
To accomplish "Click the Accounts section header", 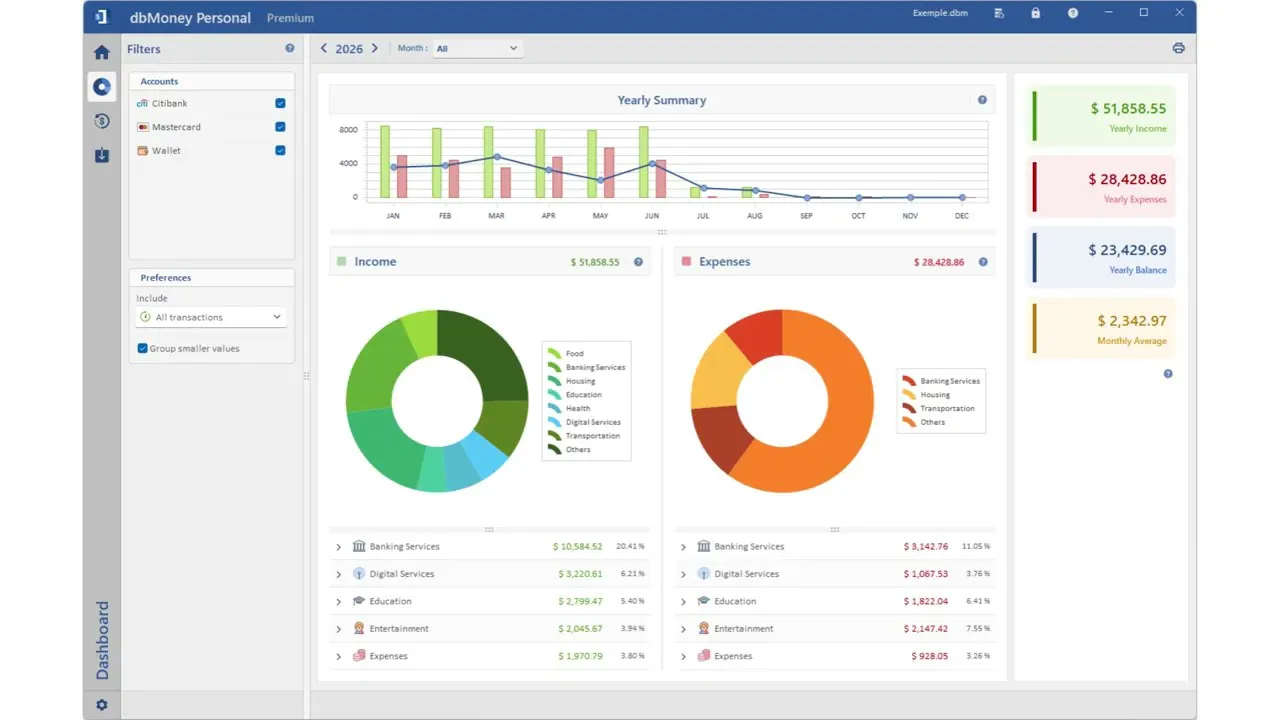I will pyautogui.click(x=212, y=81).
